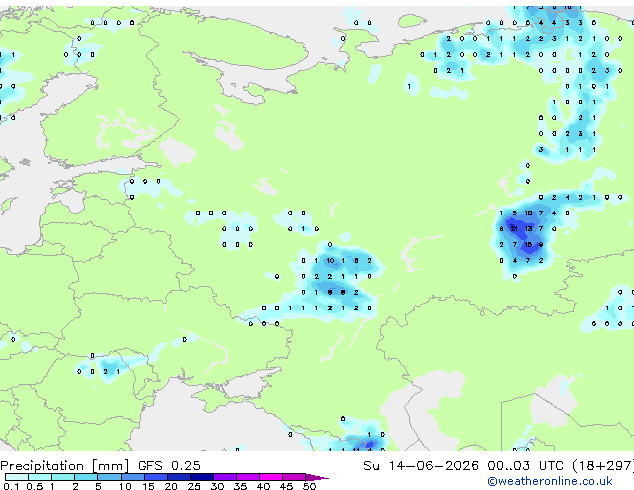Image resolution: width=634 pixels, height=490 pixels.
Task: Click legend tick label "15"
Action: (x=148, y=486)
